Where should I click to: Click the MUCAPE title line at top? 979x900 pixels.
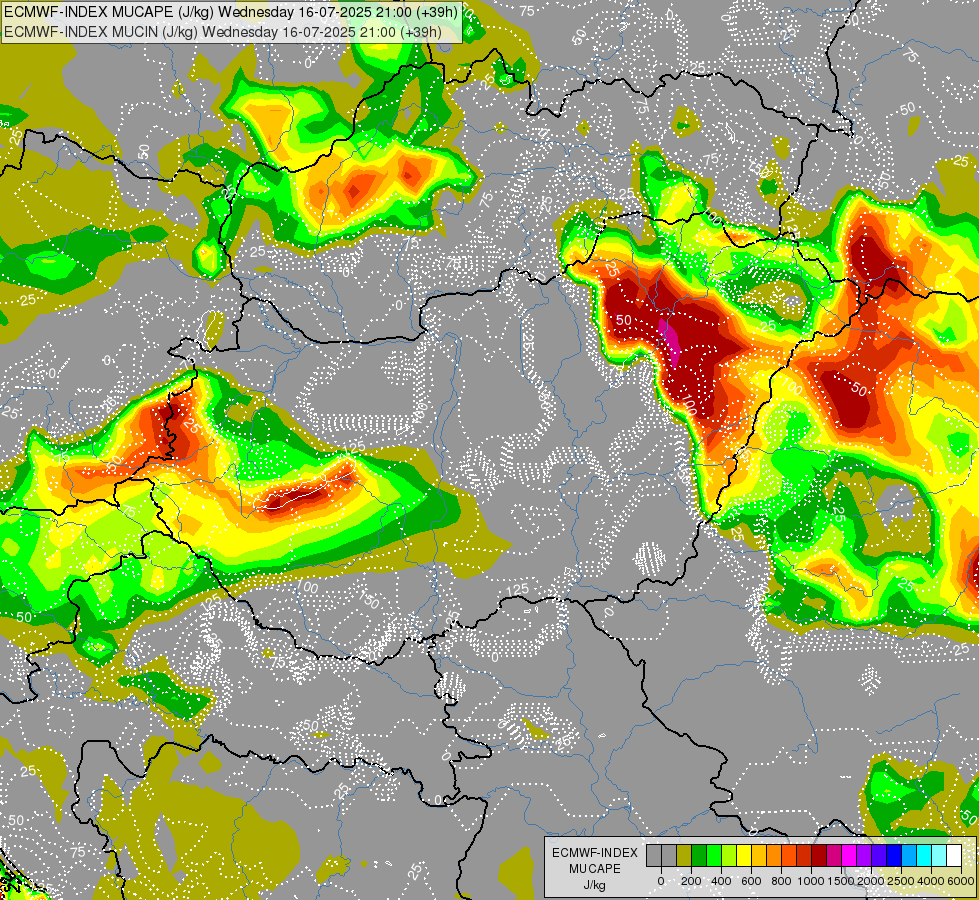231,12
